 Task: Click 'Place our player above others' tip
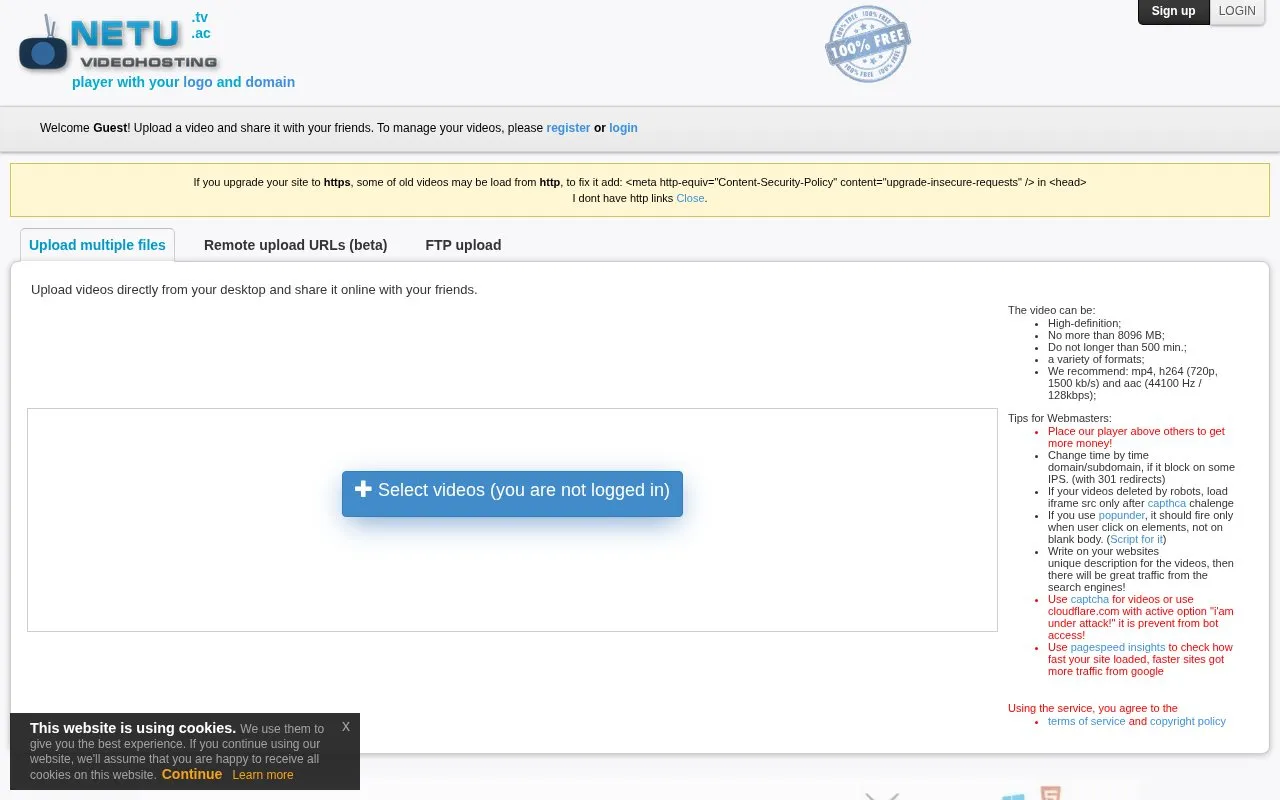click(x=1136, y=437)
